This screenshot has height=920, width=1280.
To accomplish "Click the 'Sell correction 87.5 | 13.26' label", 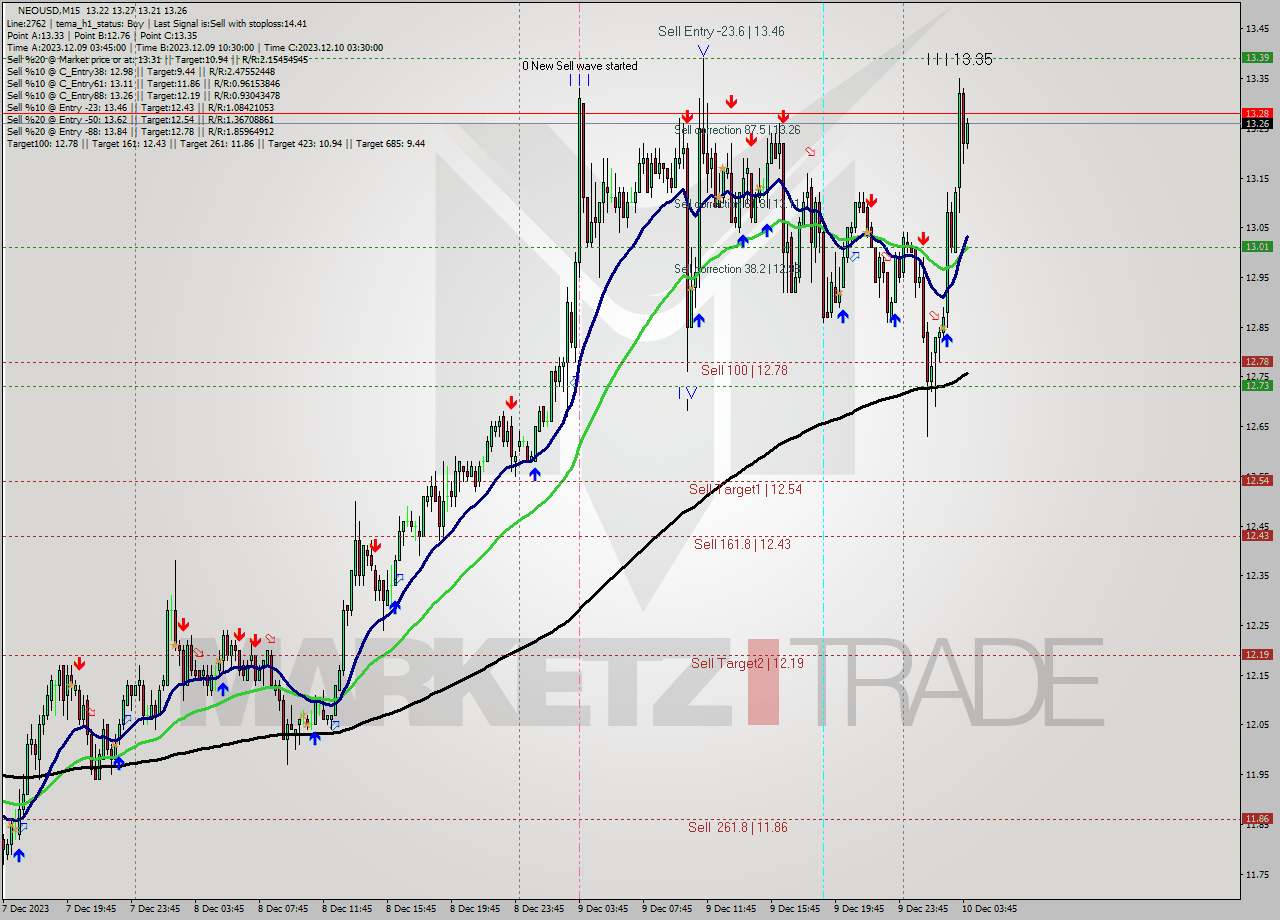I will point(737,130).
